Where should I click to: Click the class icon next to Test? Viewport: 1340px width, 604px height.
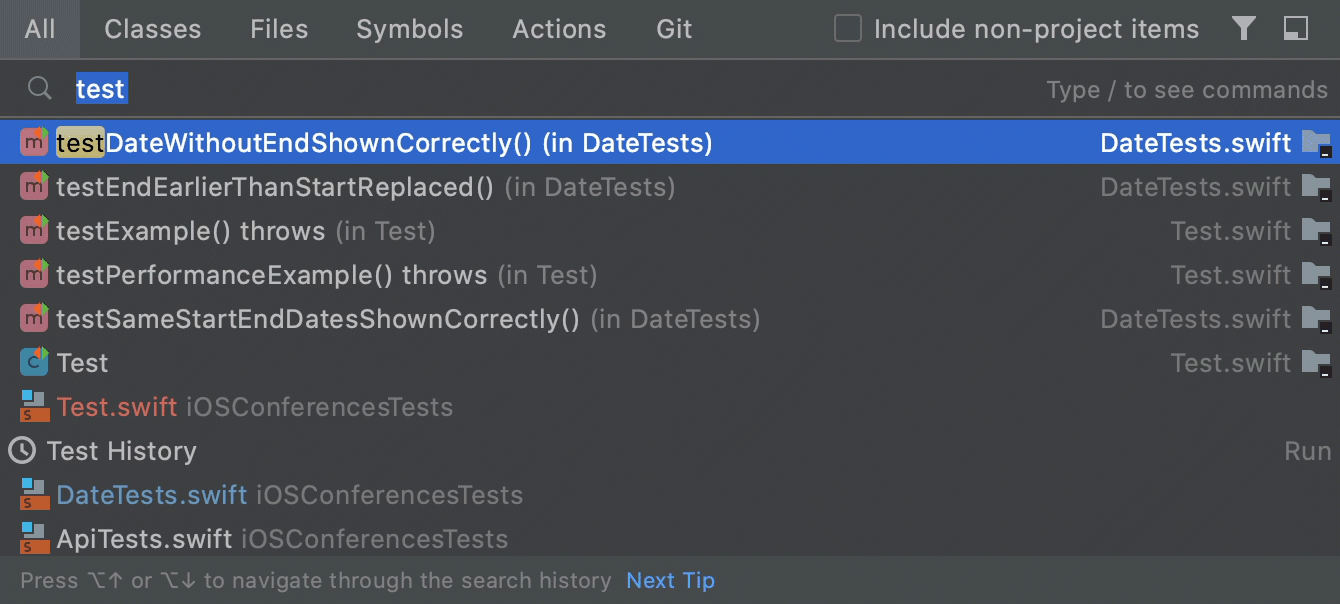pos(33,362)
